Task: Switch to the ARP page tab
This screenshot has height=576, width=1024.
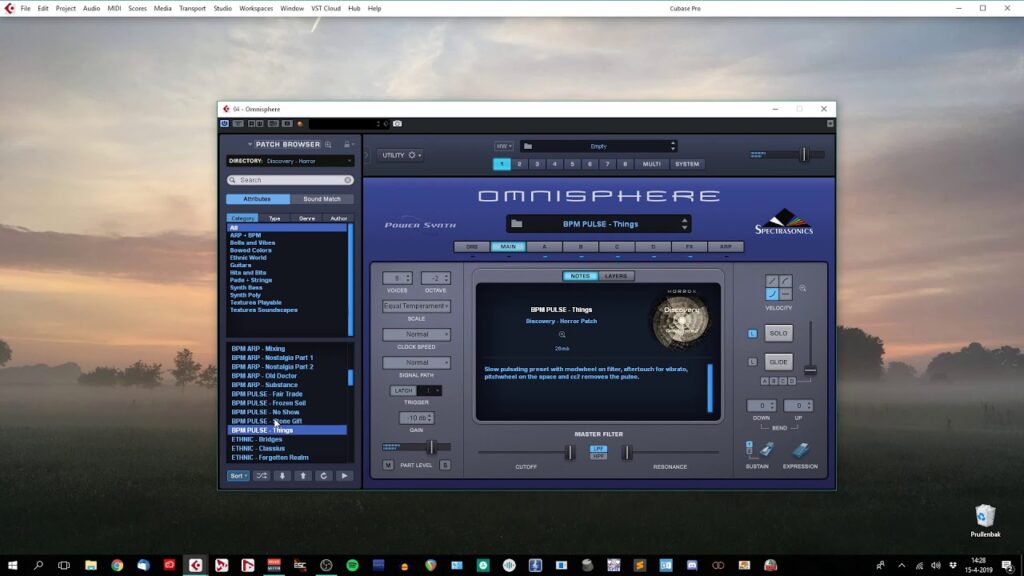Action: [726, 247]
